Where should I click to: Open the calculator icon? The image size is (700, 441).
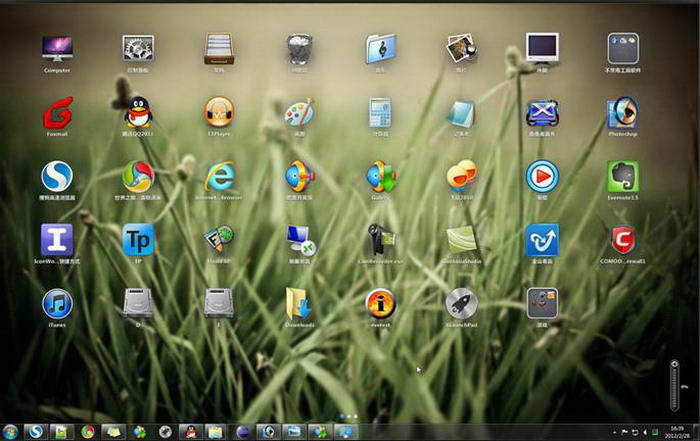[x=380, y=112]
